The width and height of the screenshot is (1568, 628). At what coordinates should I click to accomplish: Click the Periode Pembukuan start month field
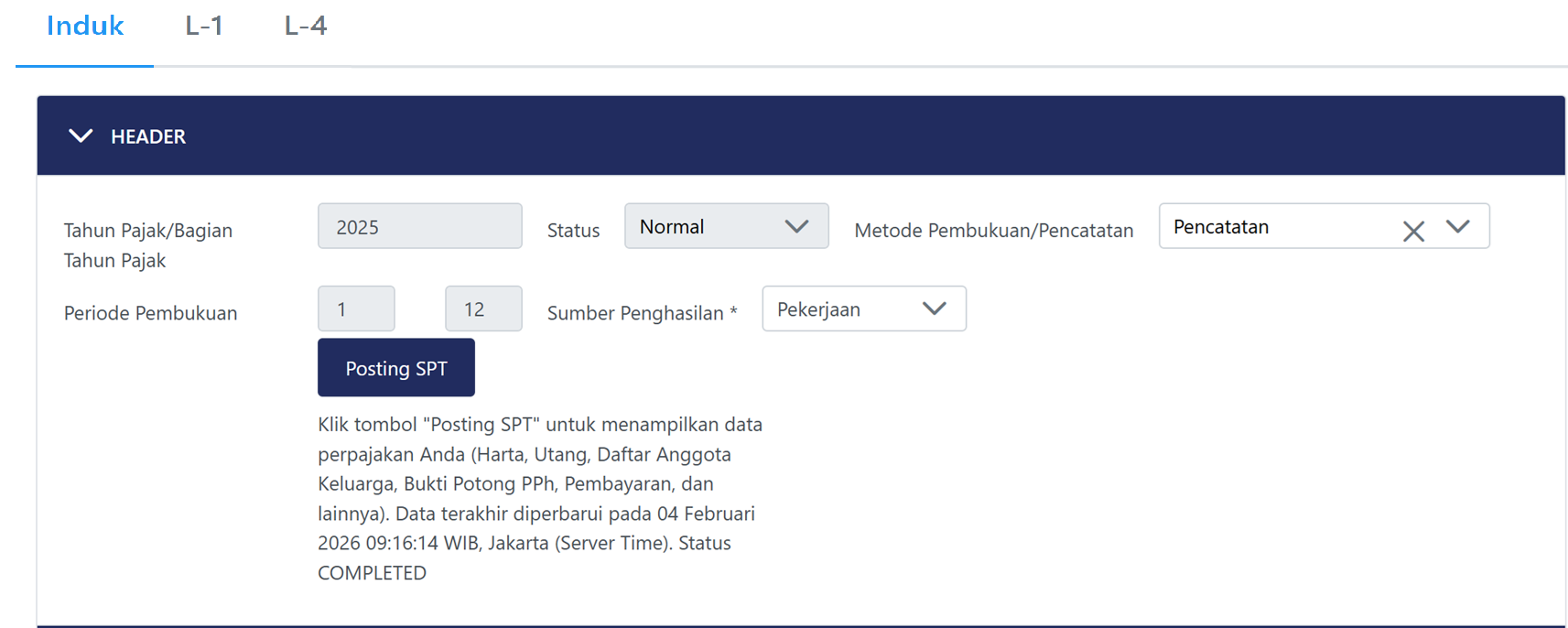point(356,309)
